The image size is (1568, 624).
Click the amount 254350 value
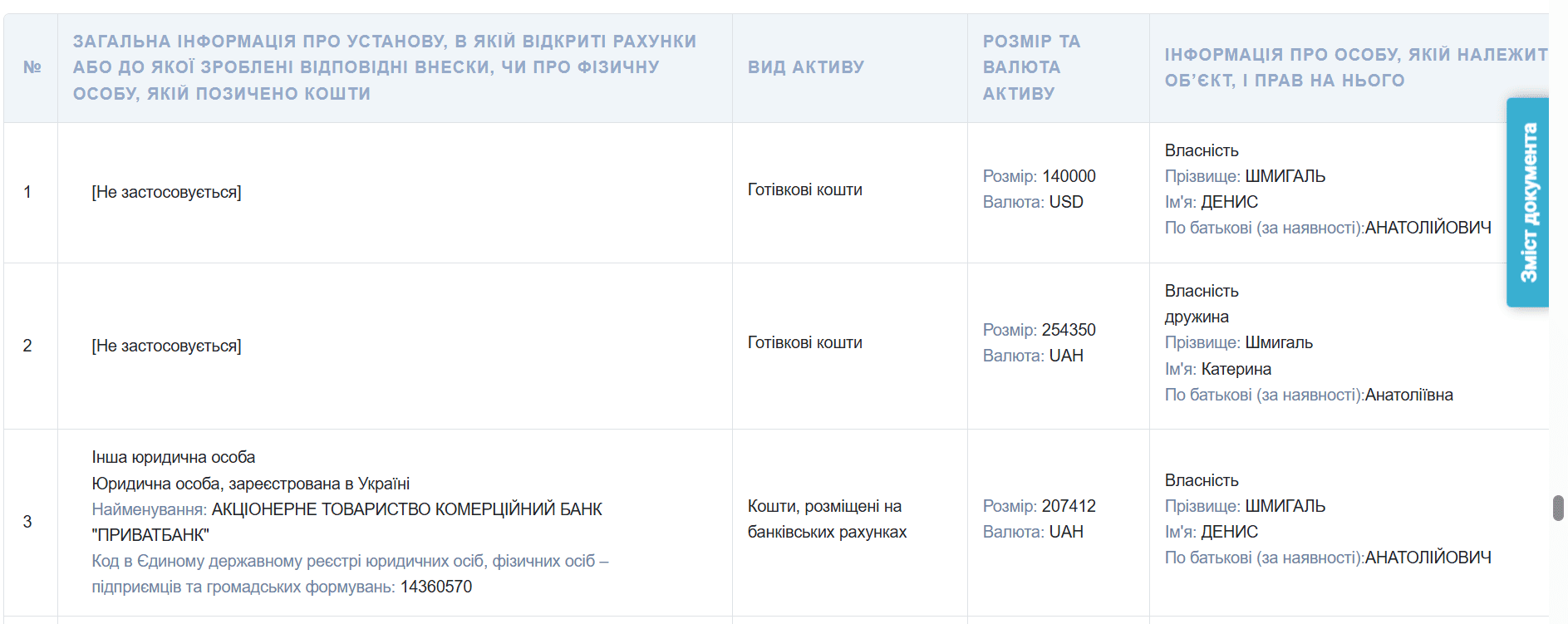[1069, 330]
